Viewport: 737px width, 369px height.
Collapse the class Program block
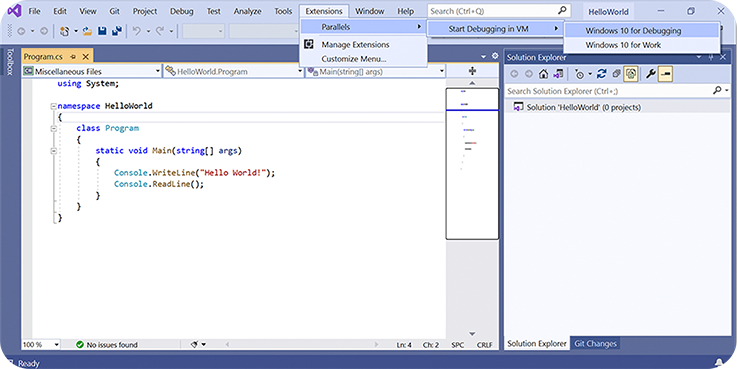[54, 128]
